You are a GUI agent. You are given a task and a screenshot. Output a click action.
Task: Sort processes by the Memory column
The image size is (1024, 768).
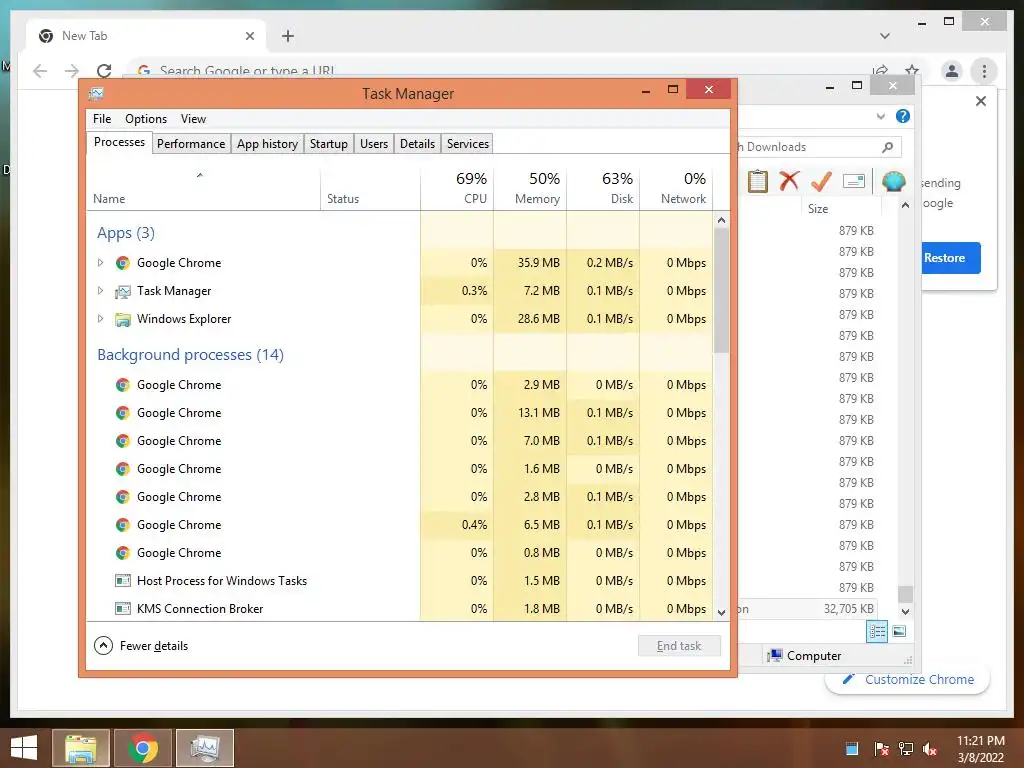click(530, 188)
